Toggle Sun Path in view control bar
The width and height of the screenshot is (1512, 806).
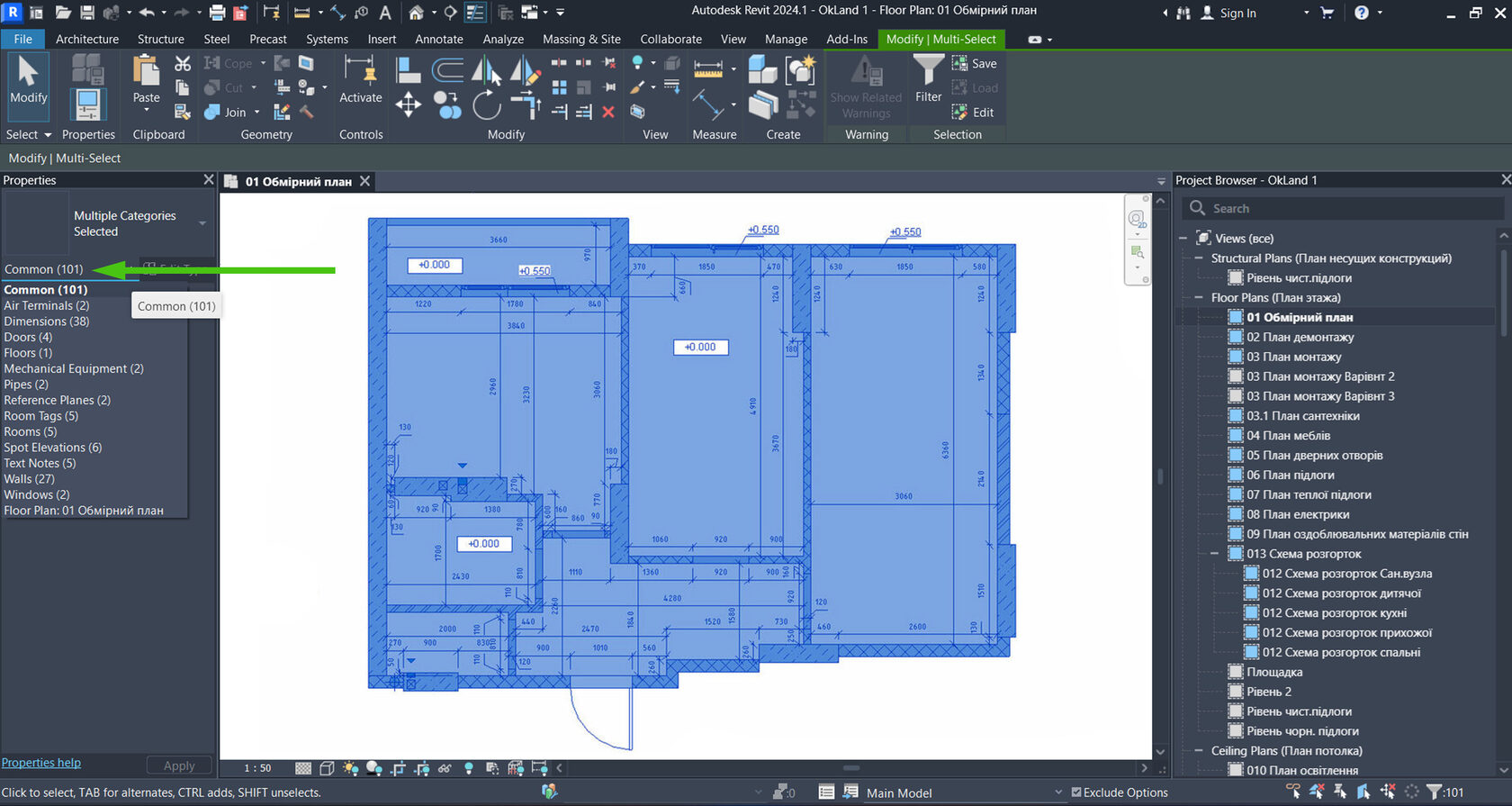tap(350, 768)
